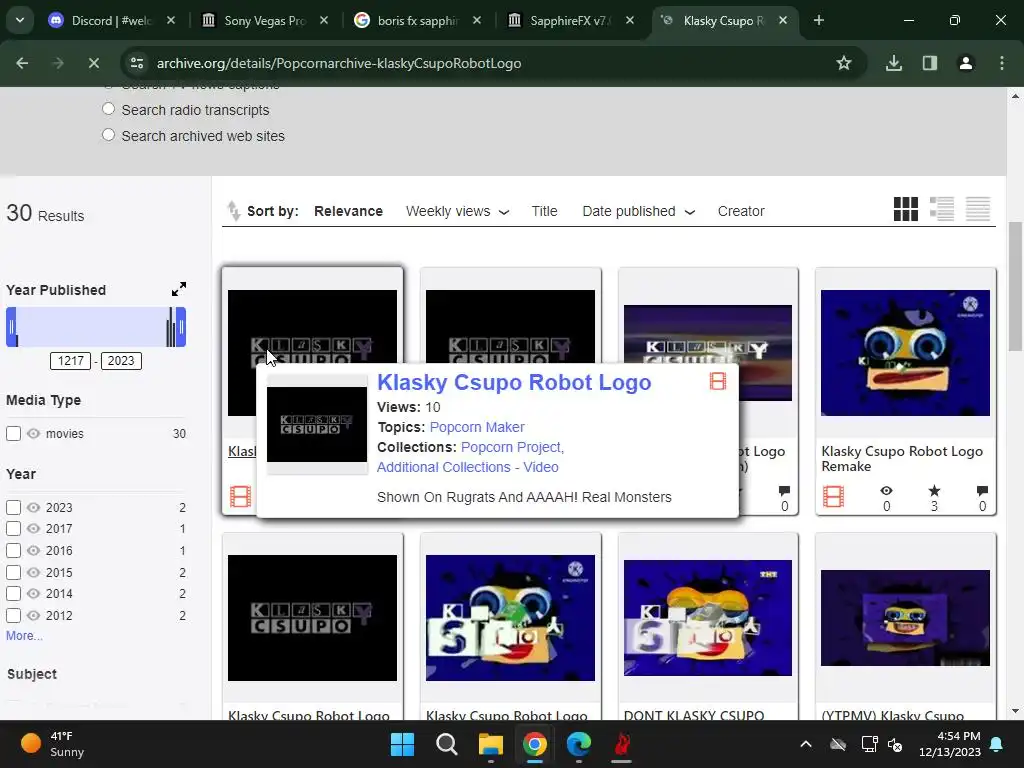
Task: Check the 2012 year checkbox
Action: coord(13,615)
